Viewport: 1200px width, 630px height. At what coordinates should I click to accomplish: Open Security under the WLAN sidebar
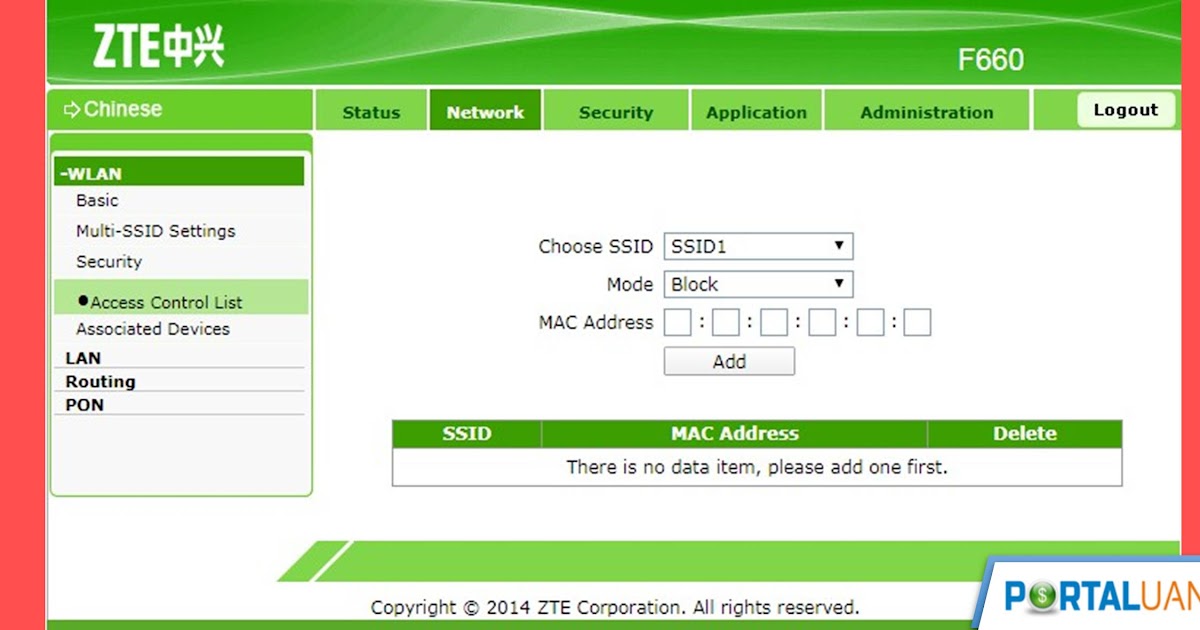coord(109,262)
